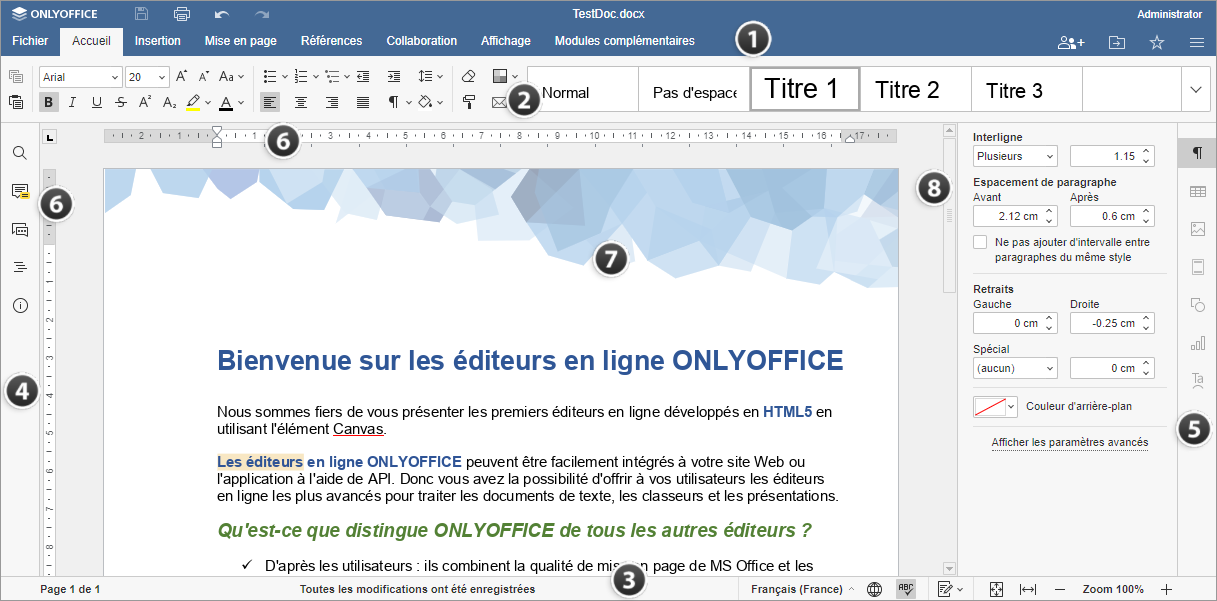This screenshot has width=1217, height=601.
Task: Print the document using the printer icon
Action: [x=182, y=14]
